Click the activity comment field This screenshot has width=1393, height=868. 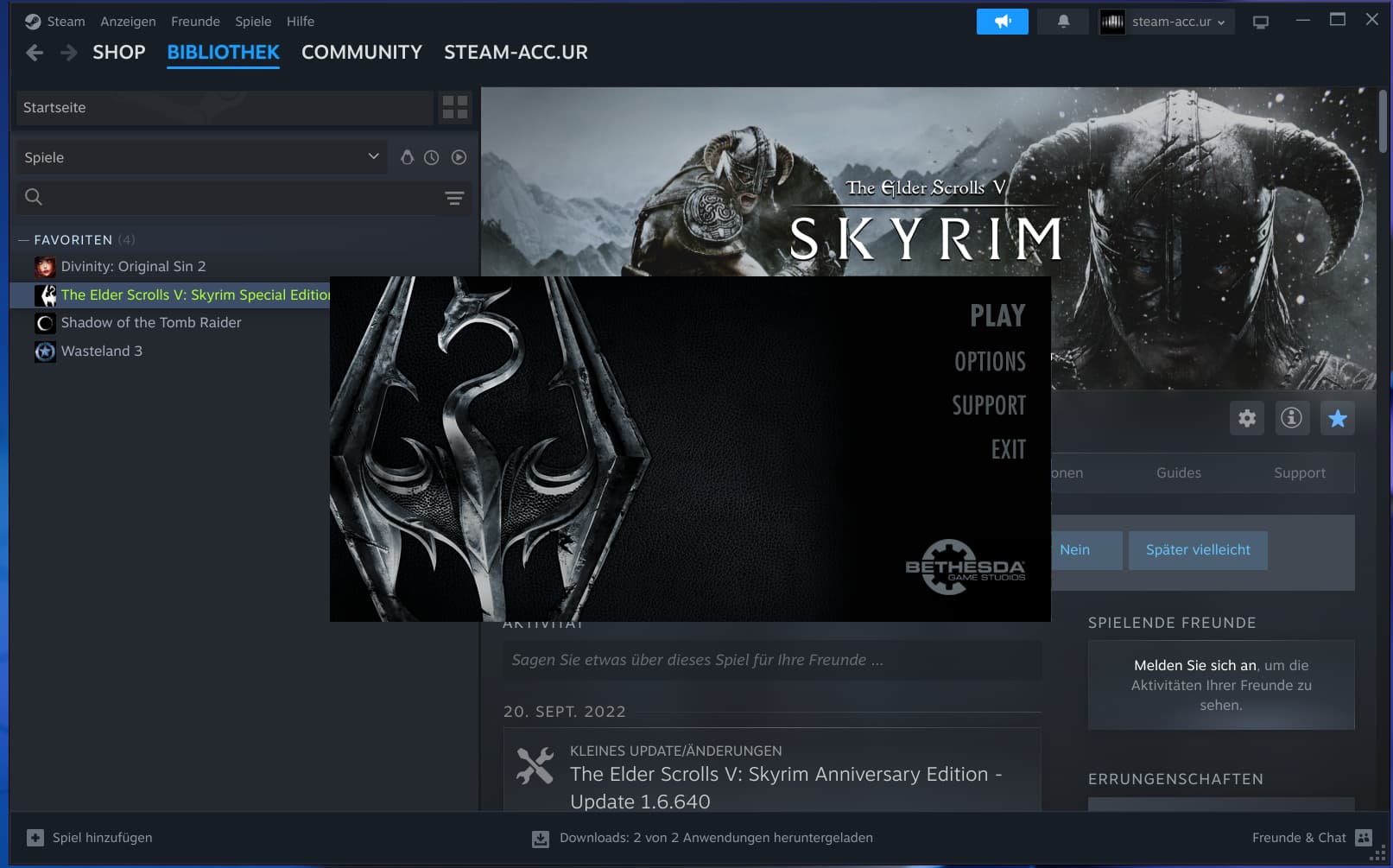[772, 660]
